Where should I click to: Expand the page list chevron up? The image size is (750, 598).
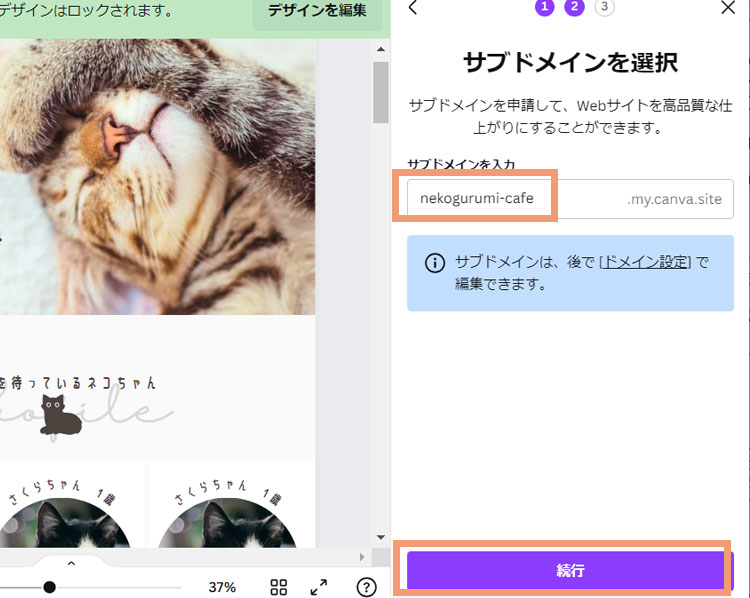(71, 564)
